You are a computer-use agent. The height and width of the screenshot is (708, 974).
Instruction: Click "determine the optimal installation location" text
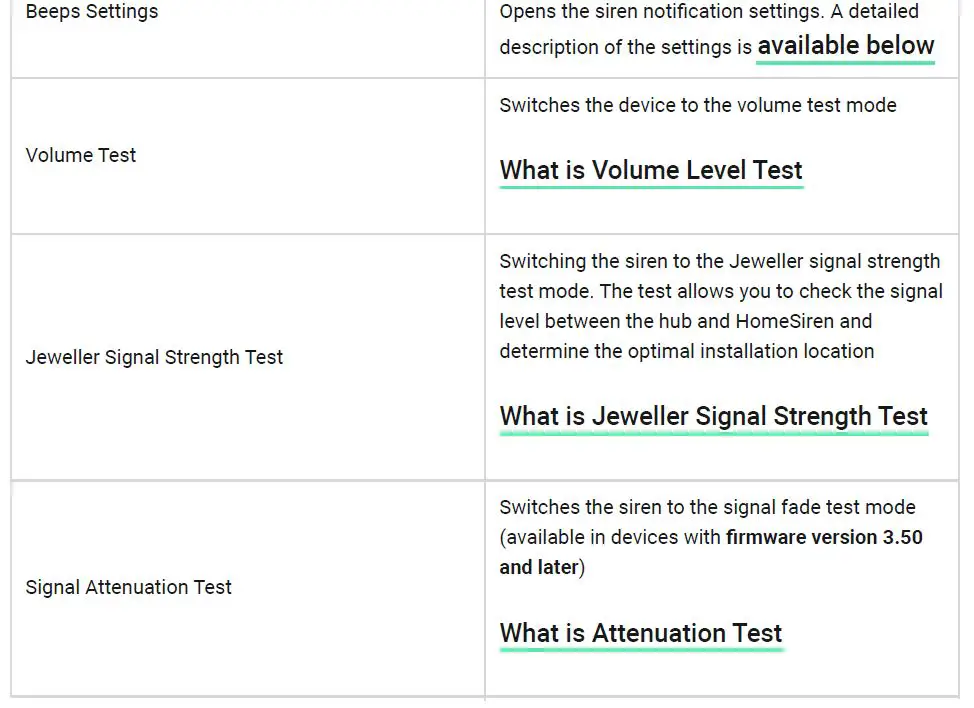tap(687, 351)
